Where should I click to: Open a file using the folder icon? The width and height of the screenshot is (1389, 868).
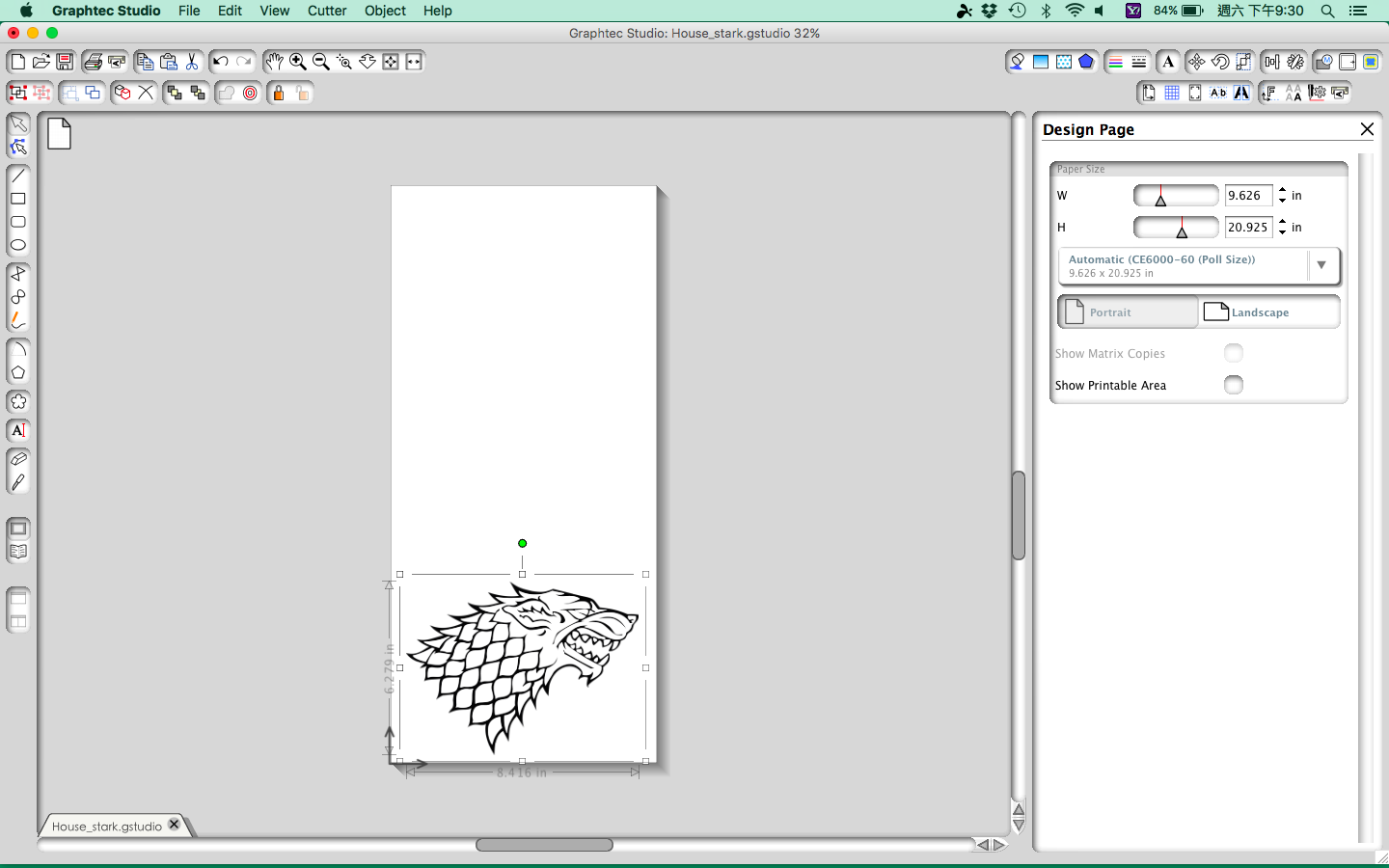pos(41,62)
